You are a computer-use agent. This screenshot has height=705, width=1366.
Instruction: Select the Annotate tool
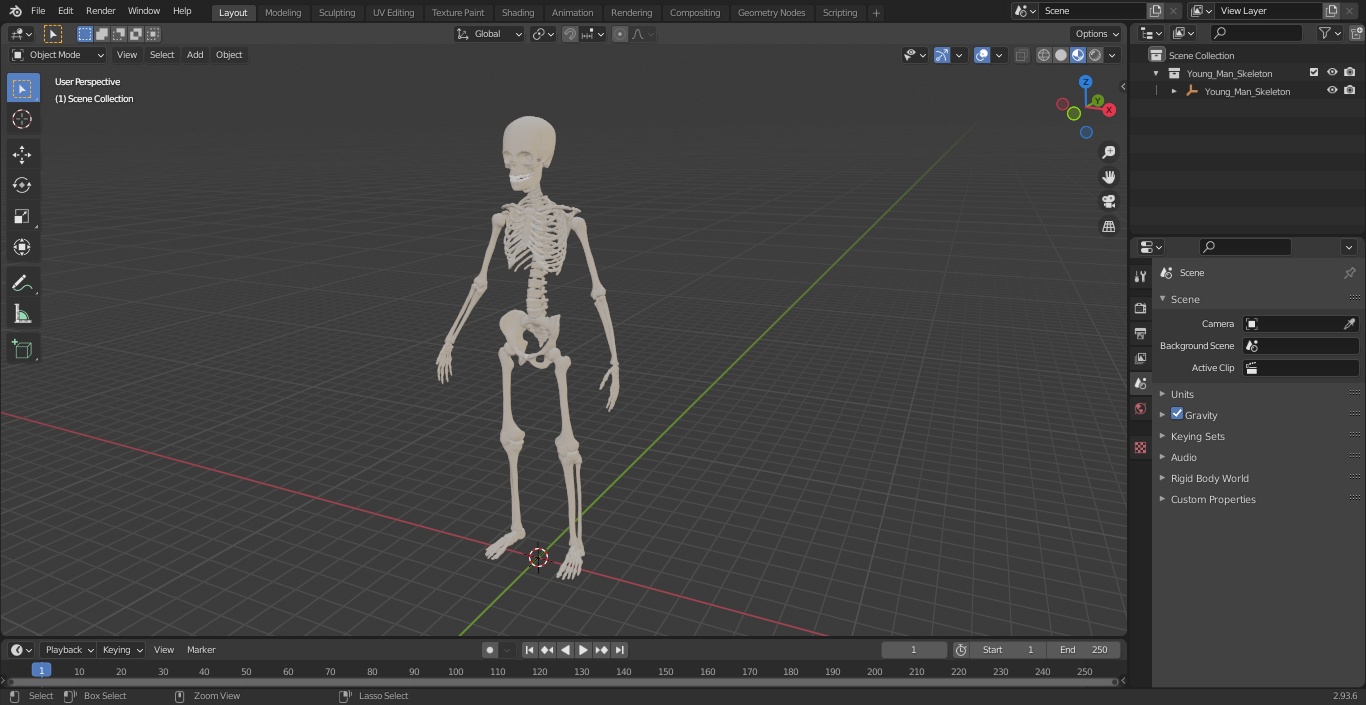tap(22, 284)
